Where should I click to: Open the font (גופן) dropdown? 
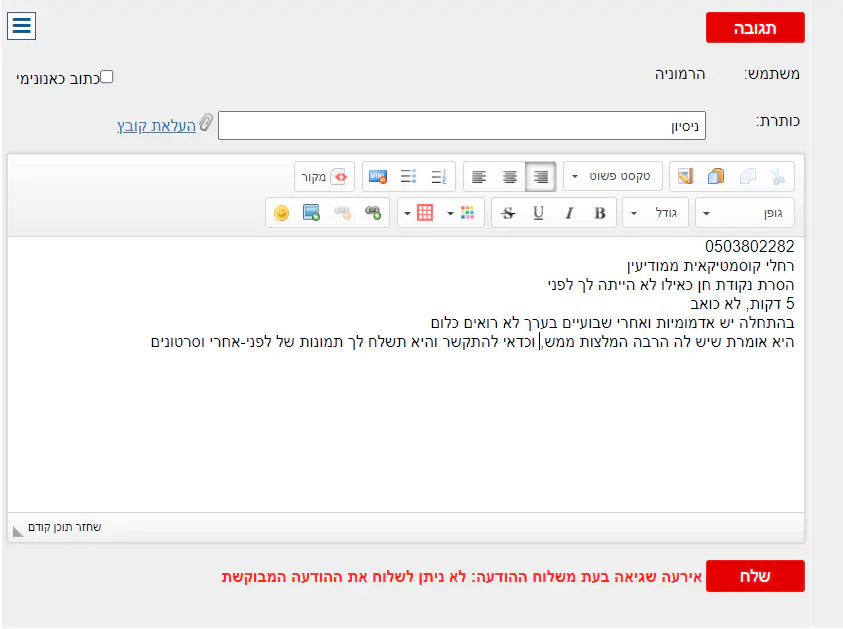[x=745, y=213]
